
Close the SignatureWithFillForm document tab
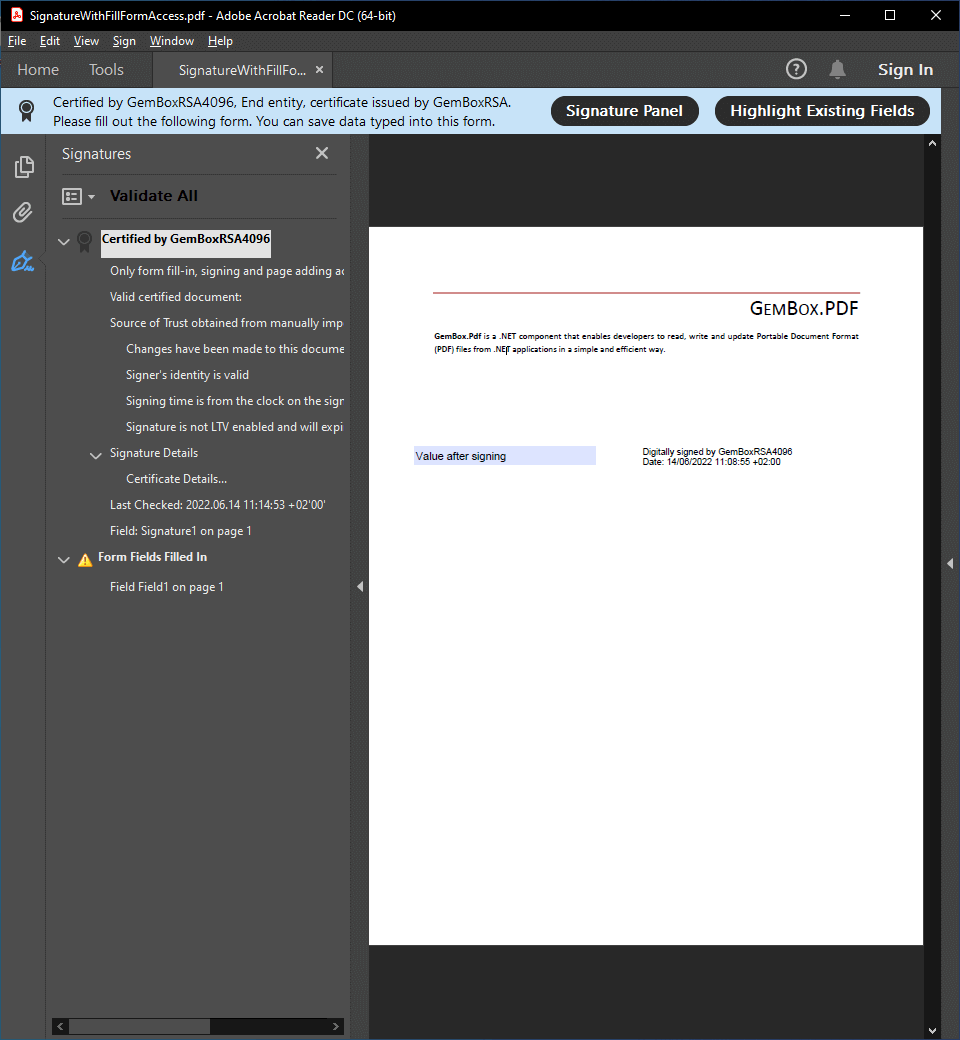point(319,70)
